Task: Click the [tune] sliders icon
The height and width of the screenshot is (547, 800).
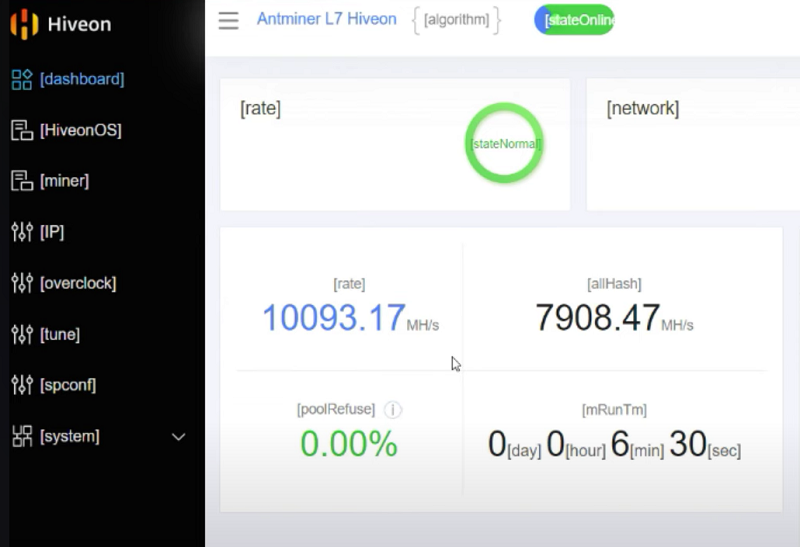Action: [x=22, y=334]
